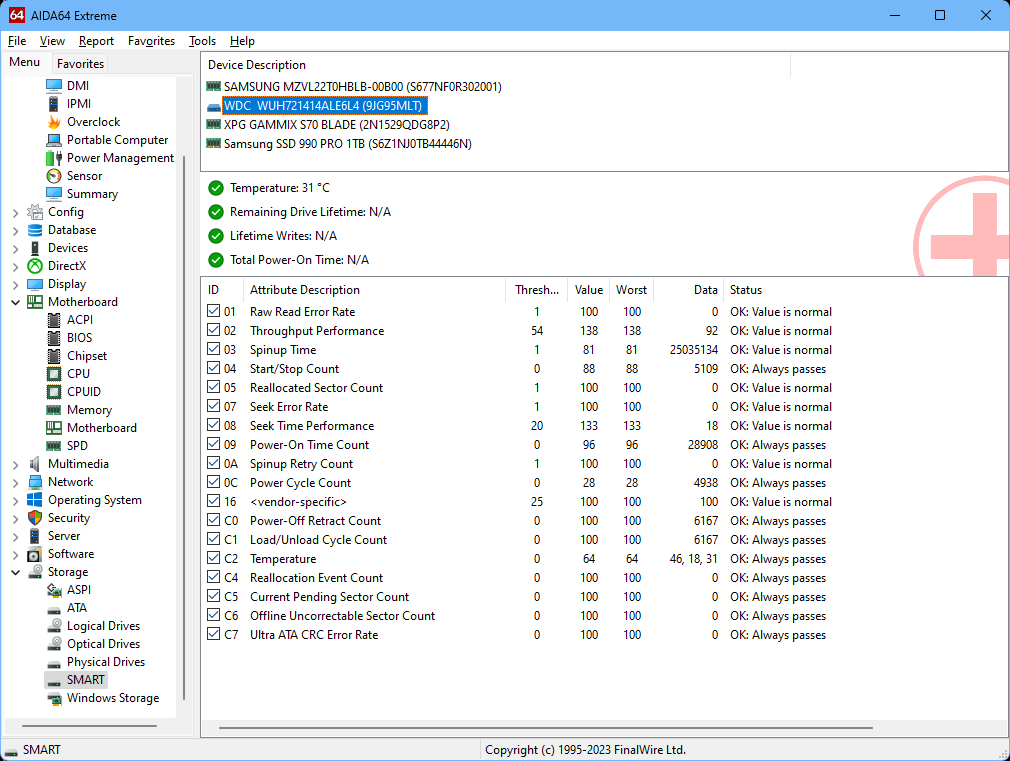Expand the Multimedia tree node
Viewport: 1010px width, 761px height.
click(x=15, y=464)
